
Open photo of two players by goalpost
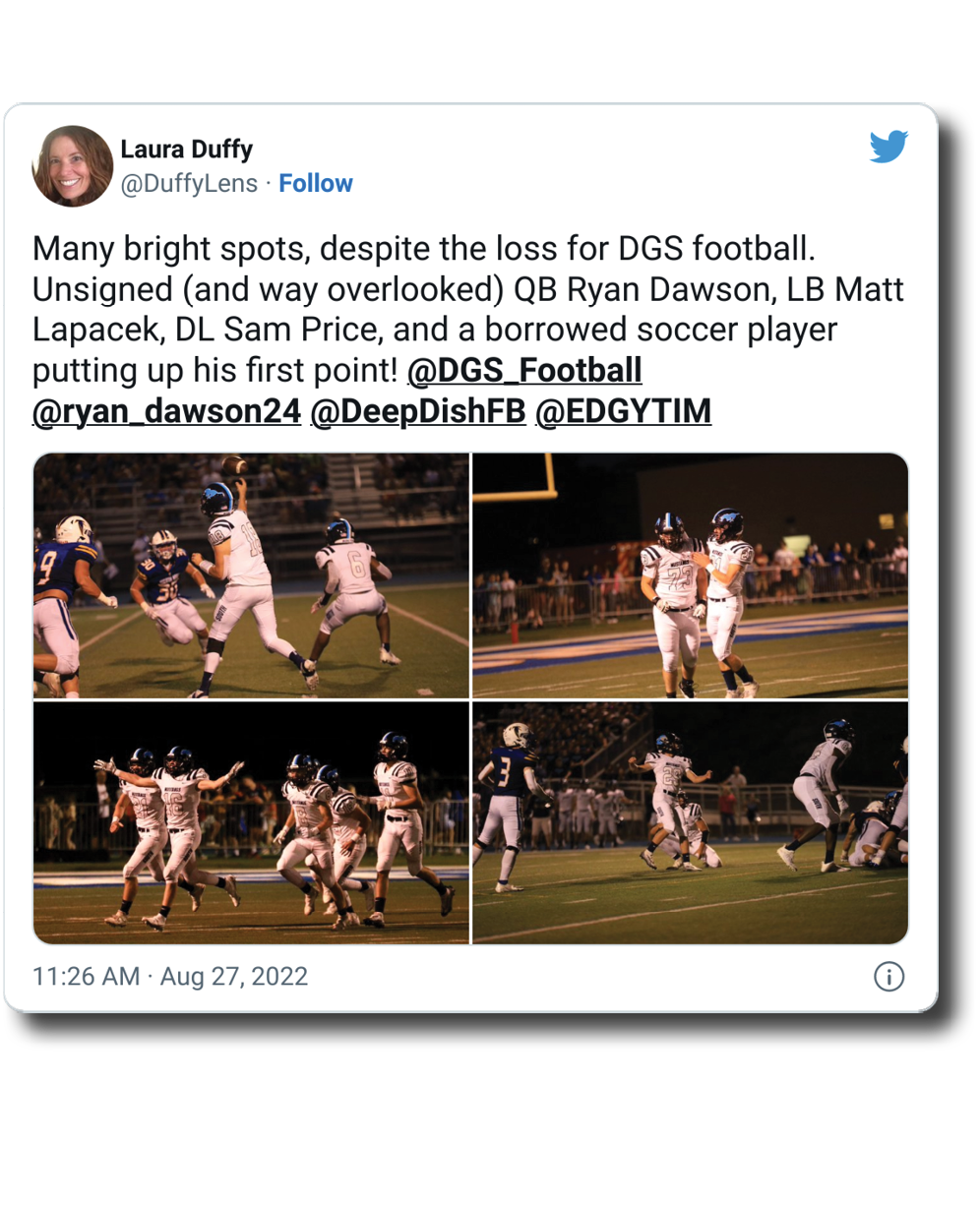pyautogui.click(x=690, y=575)
